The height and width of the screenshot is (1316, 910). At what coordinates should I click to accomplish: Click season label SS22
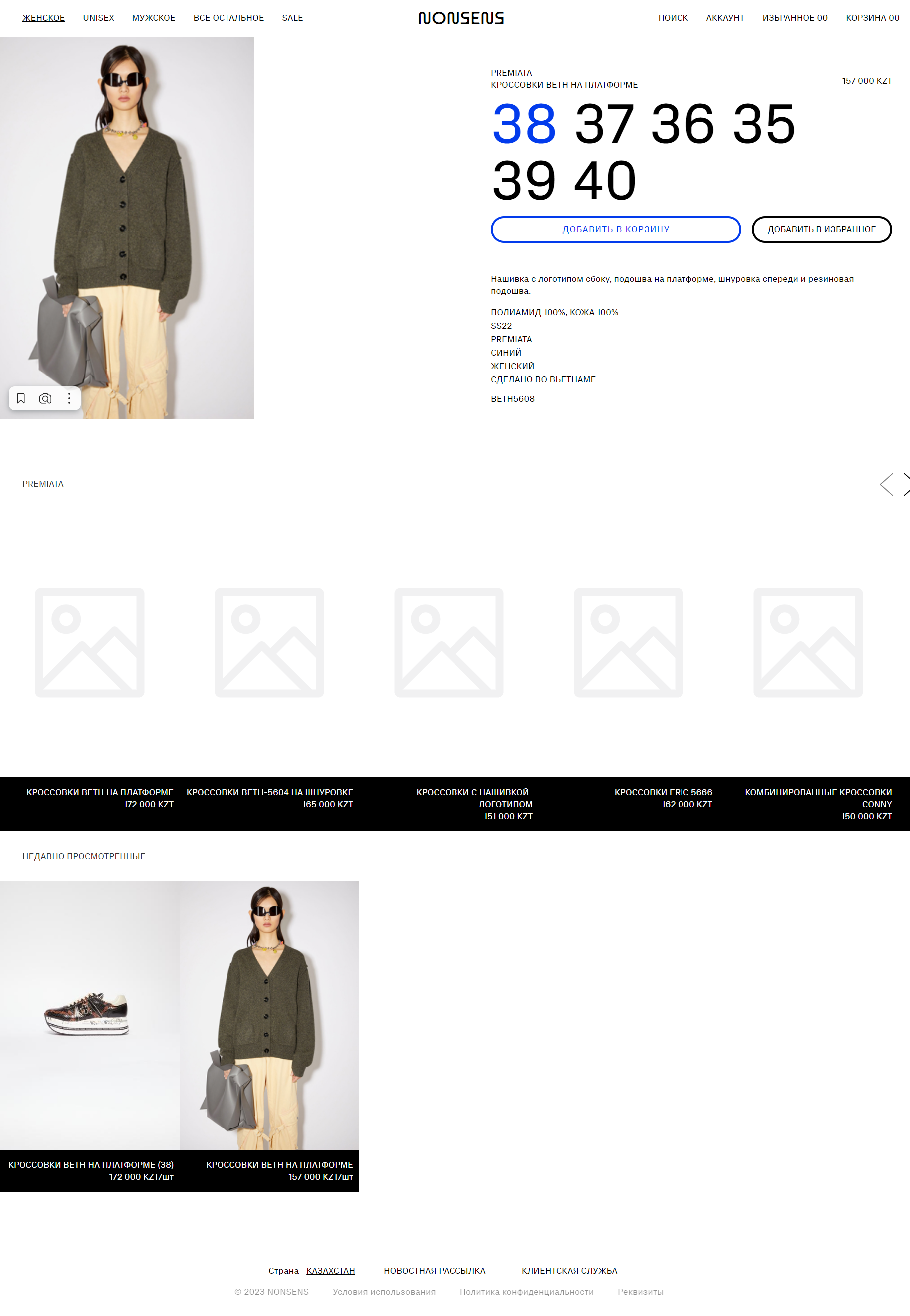(x=501, y=326)
